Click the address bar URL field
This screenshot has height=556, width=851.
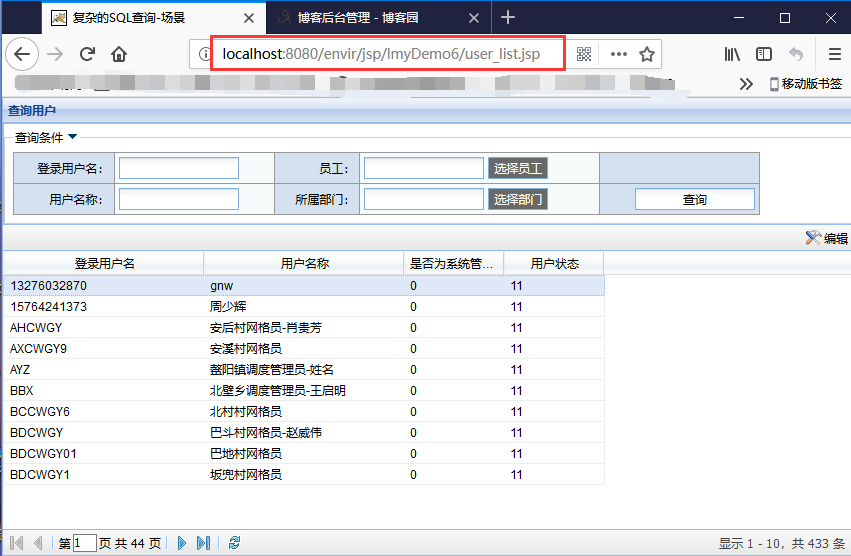381,54
